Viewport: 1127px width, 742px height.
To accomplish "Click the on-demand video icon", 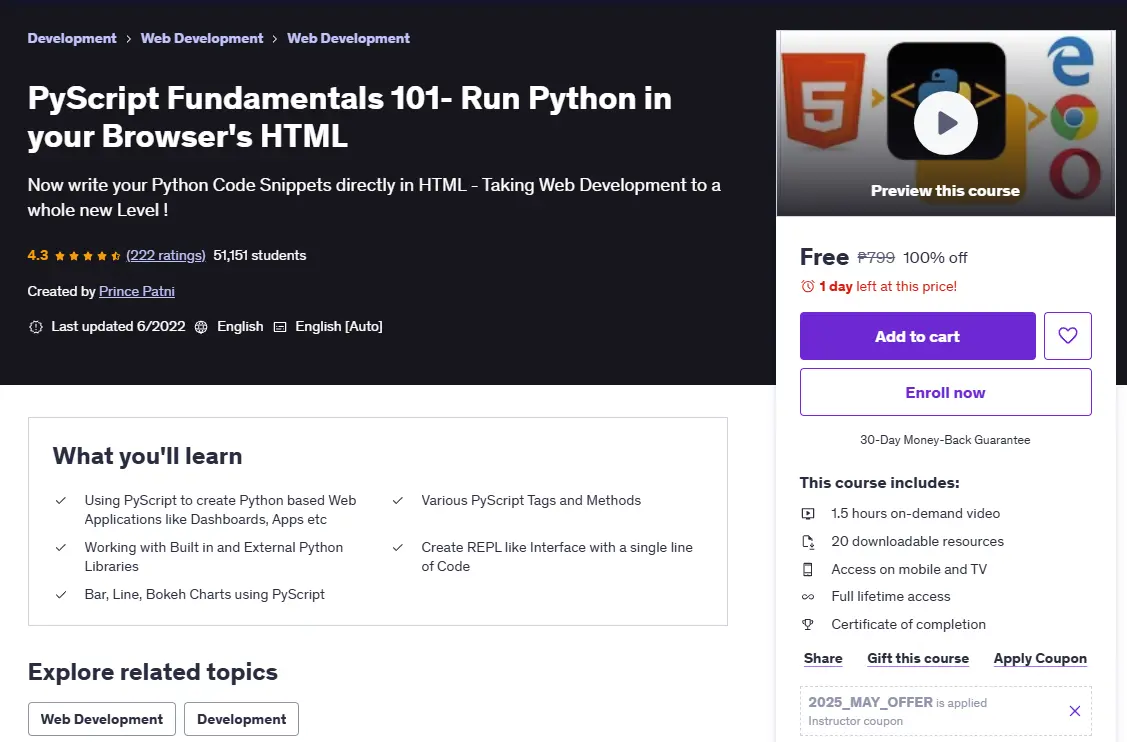I will click(808, 513).
